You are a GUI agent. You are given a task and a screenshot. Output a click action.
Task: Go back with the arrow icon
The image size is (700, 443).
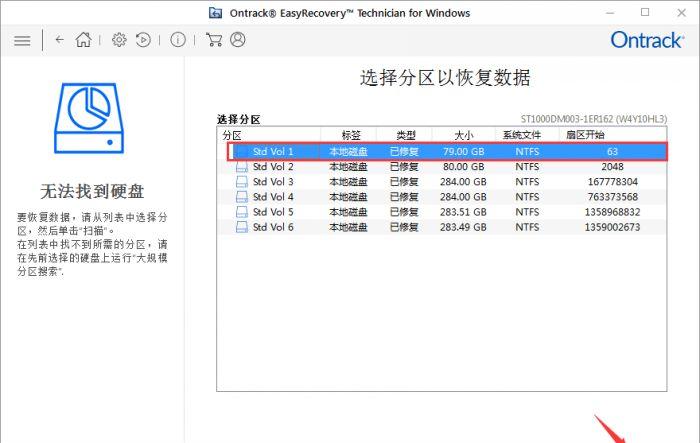(x=59, y=40)
